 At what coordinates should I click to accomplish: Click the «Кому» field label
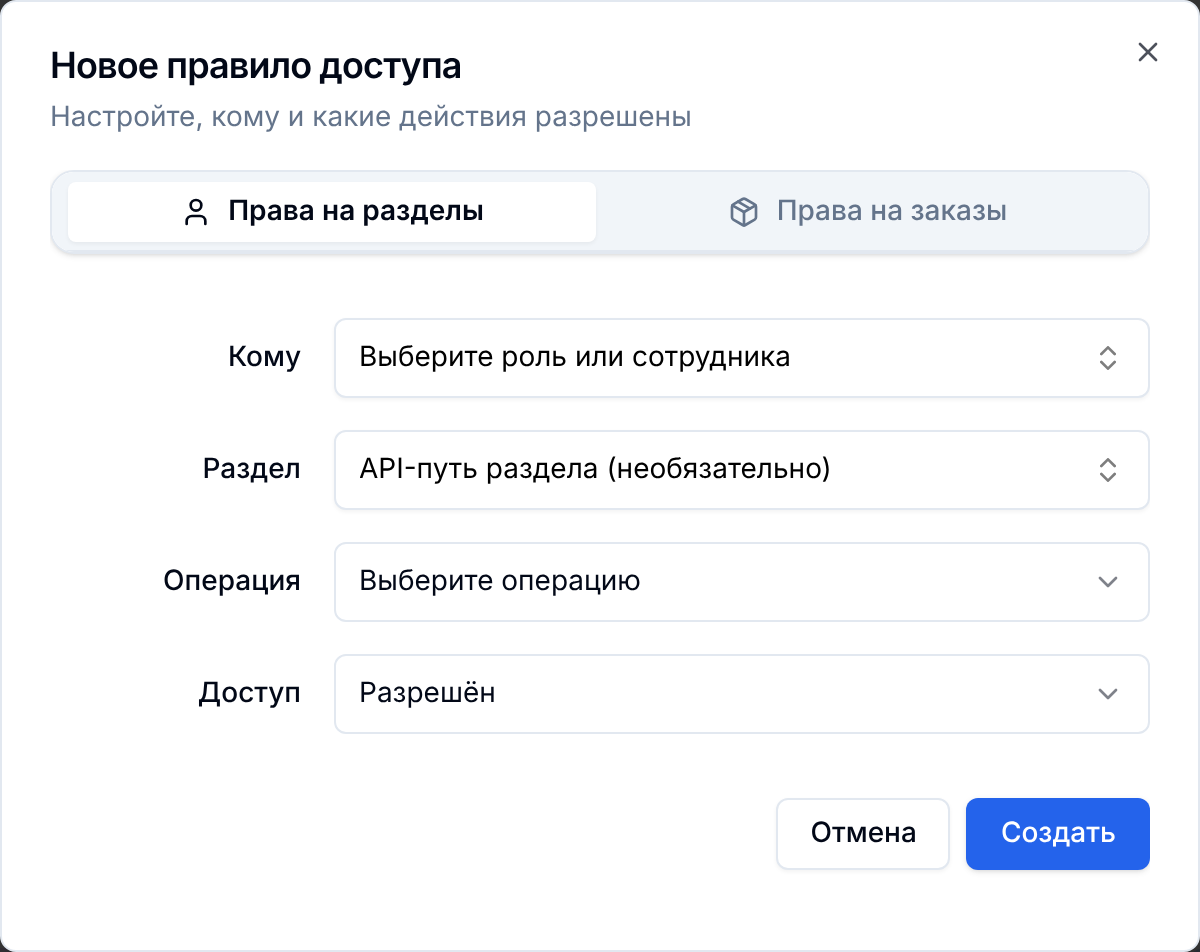[264, 358]
